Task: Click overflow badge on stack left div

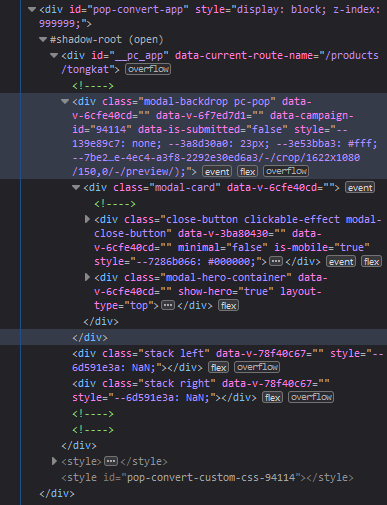Action: (x=257, y=367)
